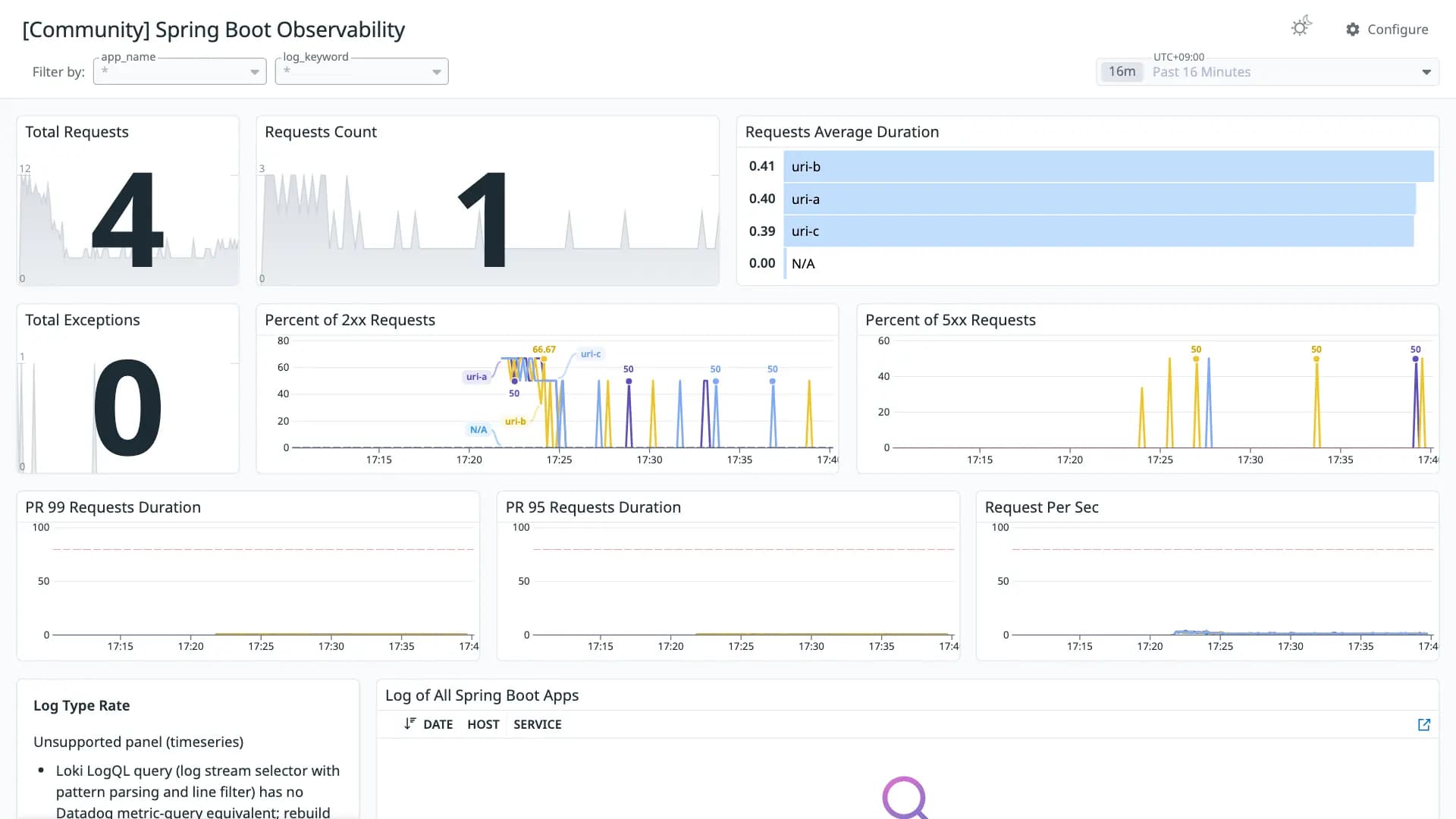1456x819 pixels.
Task: Click the dashboard title Spring Boot Observability
Action: [213, 30]
